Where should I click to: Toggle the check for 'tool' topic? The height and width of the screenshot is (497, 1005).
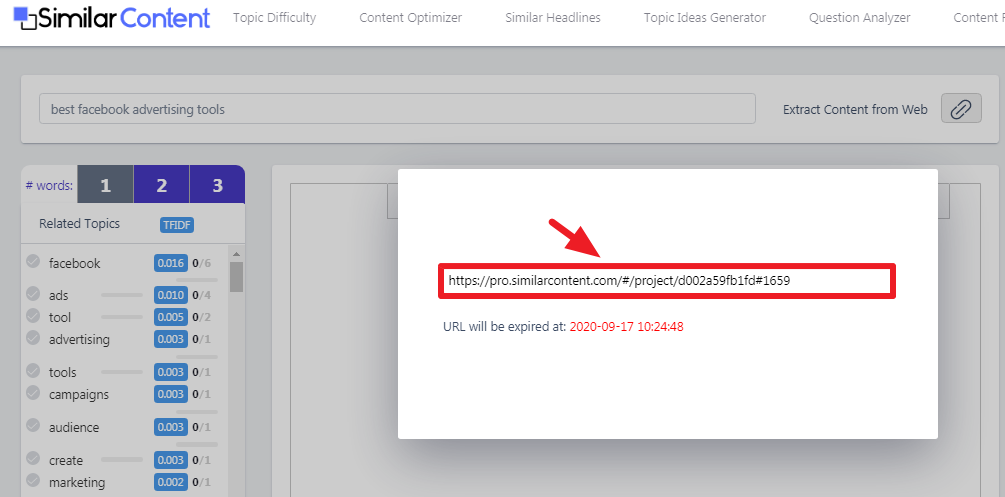click(33, 316)
